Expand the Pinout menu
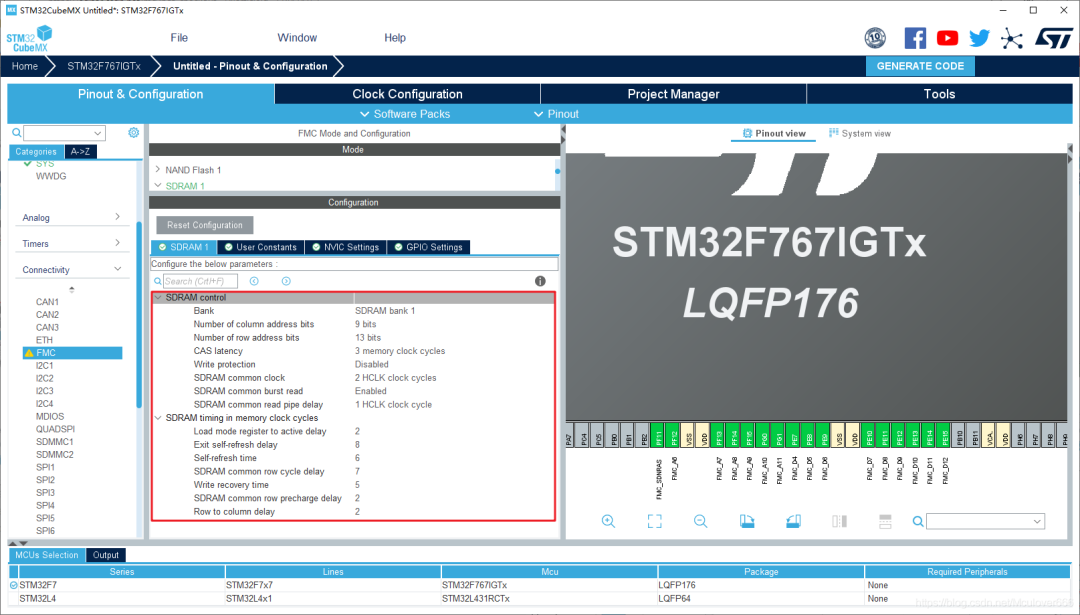1080x615 pixels. click(x=557, y=114)
